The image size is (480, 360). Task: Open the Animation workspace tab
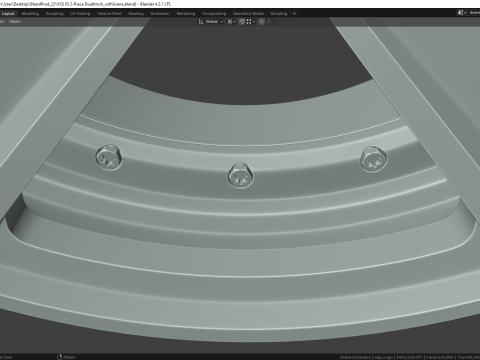(x=160, y=13)
